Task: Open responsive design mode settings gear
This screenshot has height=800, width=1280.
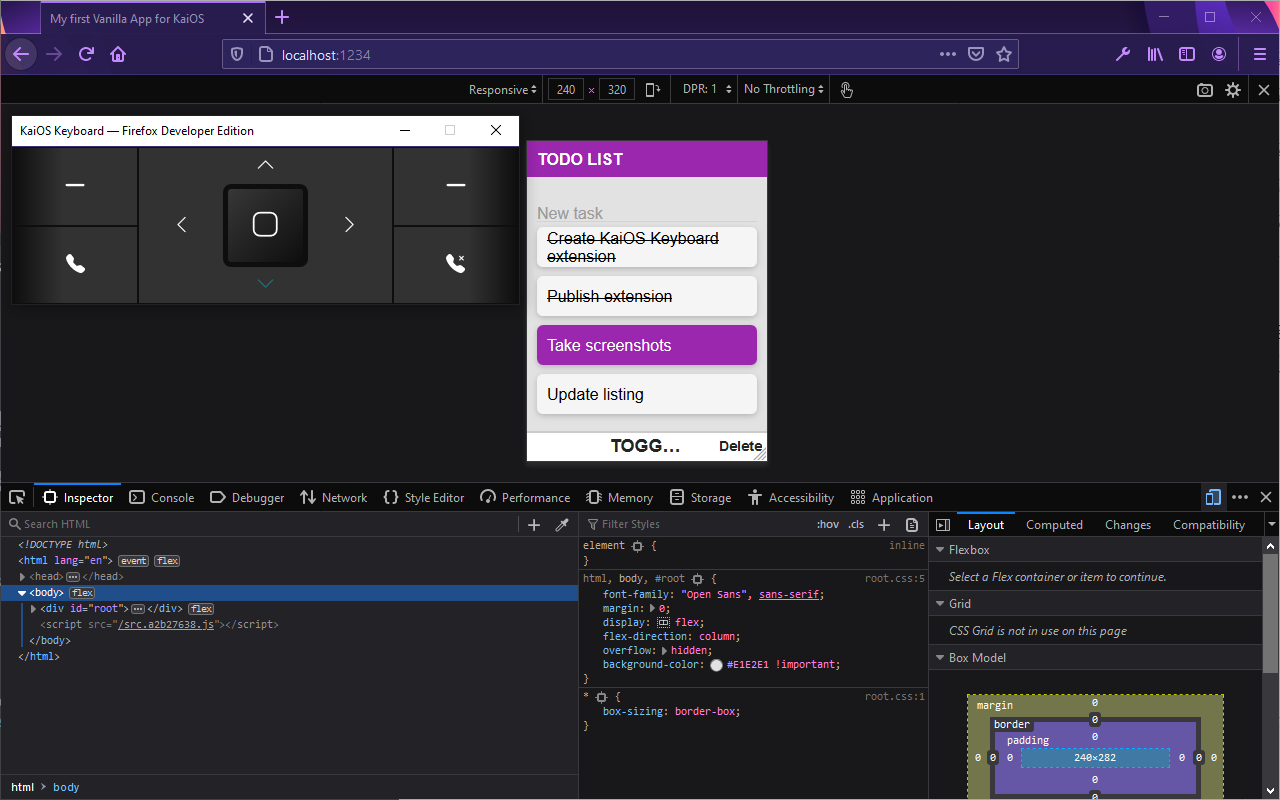Action: click(1233, 89)
